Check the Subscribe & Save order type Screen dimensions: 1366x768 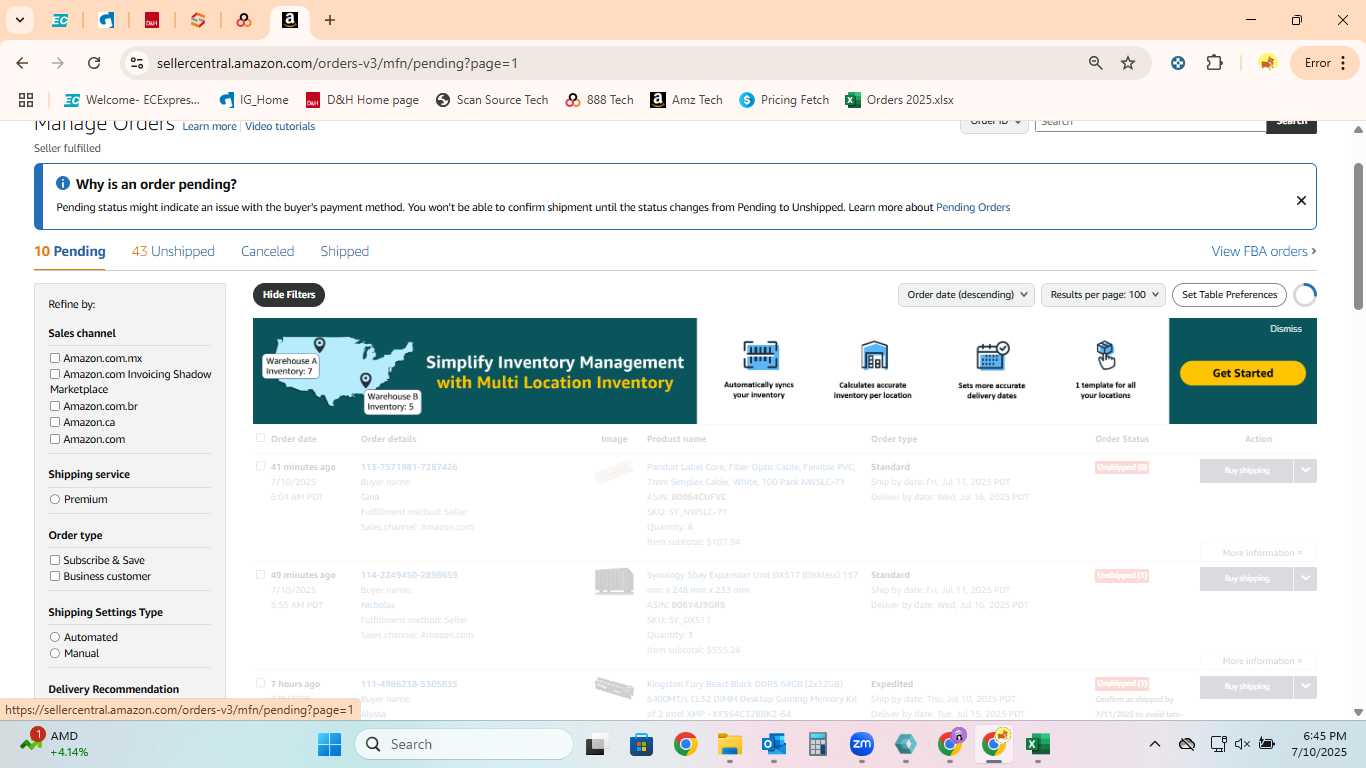coord(55,560)
